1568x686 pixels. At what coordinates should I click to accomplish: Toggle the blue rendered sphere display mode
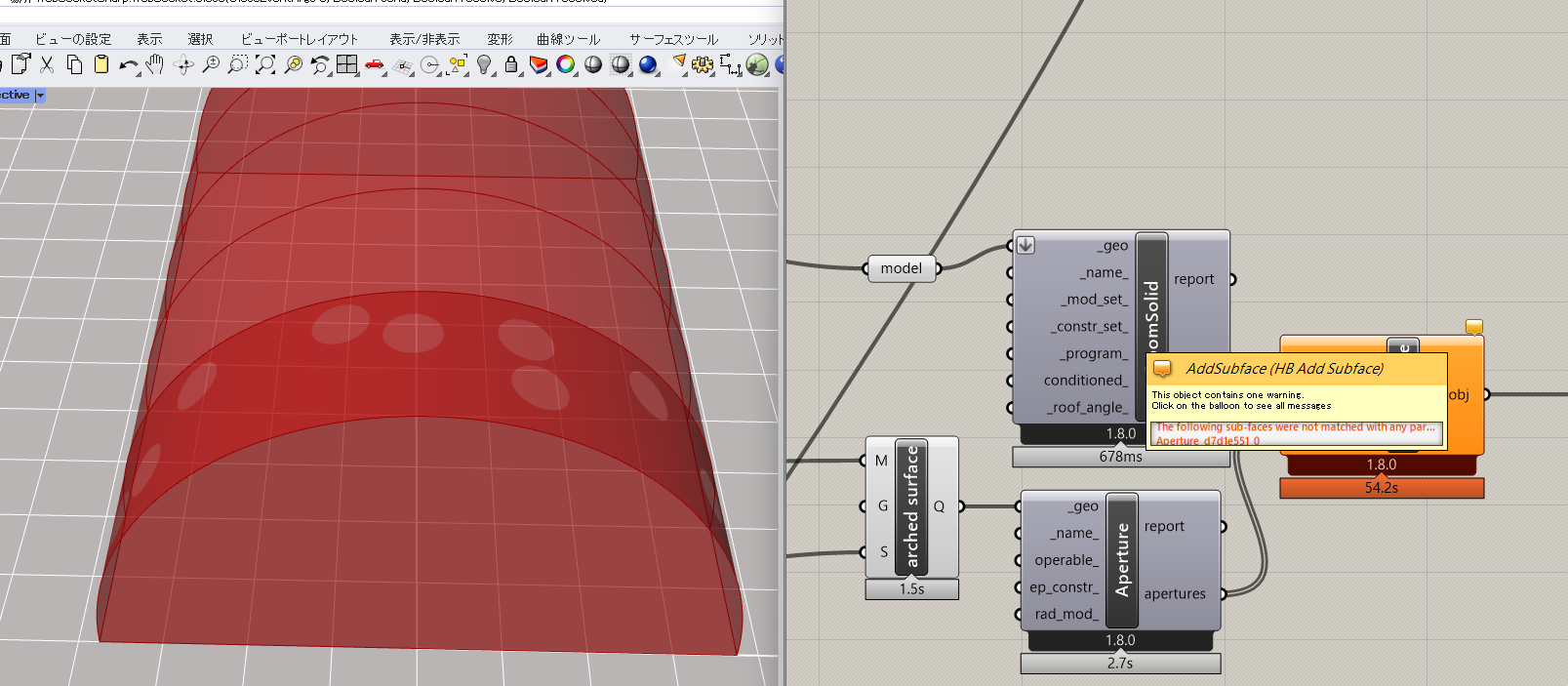(x=648, y=65)
